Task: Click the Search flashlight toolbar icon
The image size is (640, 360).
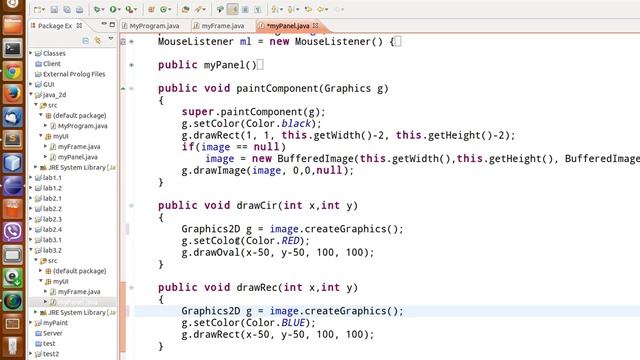Action: (x=198, y=9)
